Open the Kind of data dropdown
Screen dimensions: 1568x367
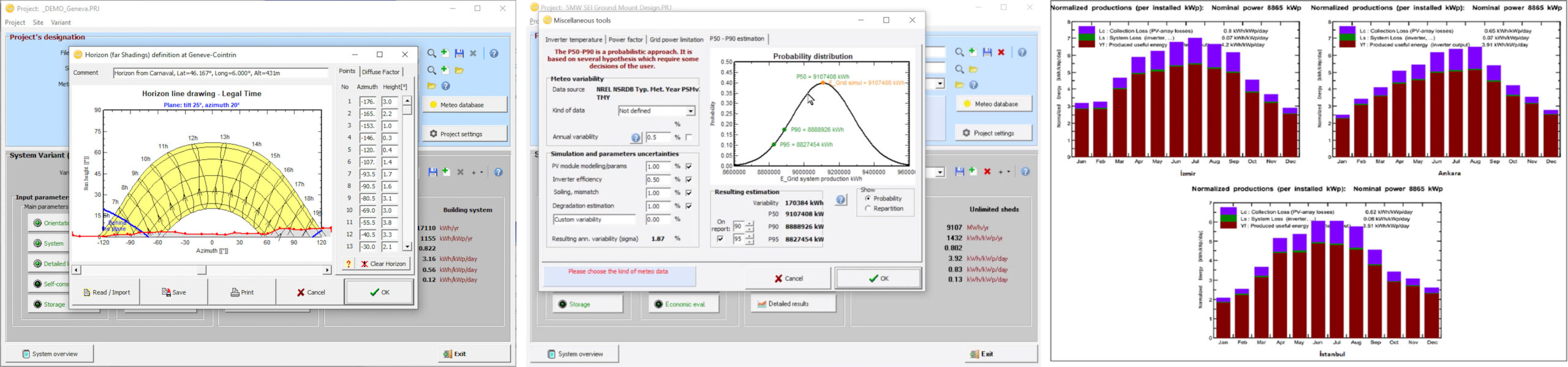690,111
